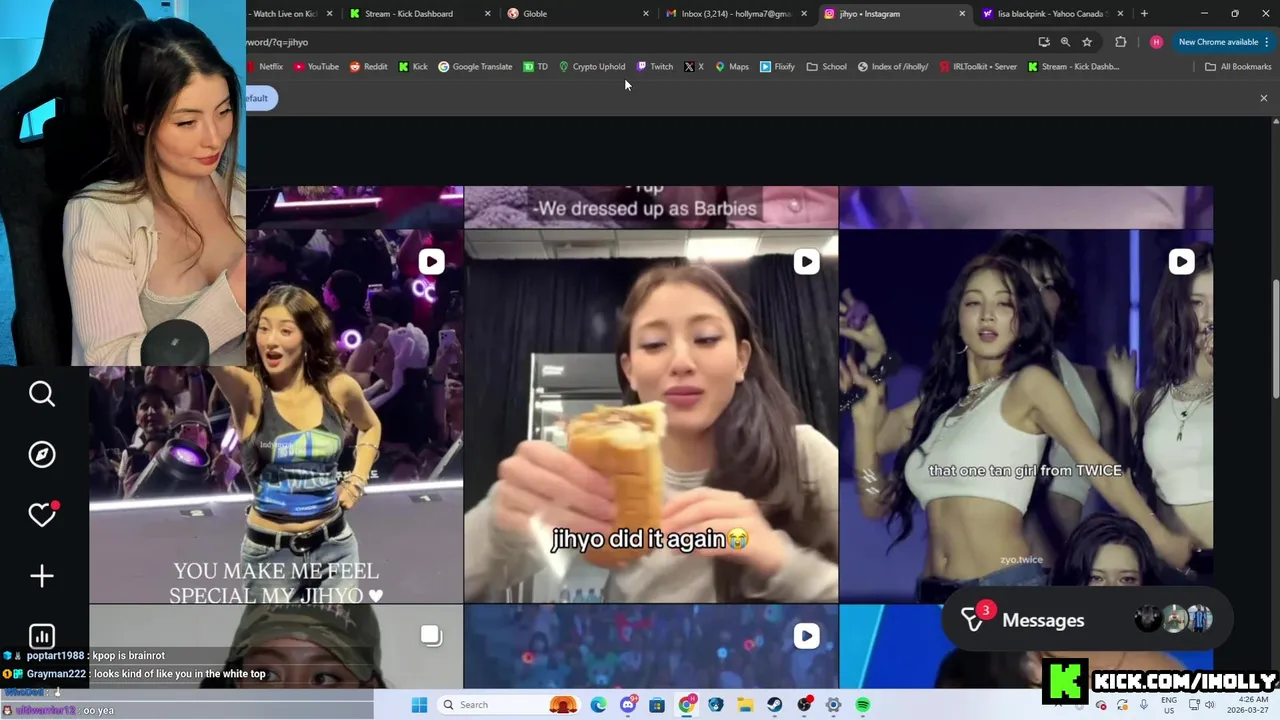Open Spotify from taskbar

pyautogui.click(x=863, y=705)
